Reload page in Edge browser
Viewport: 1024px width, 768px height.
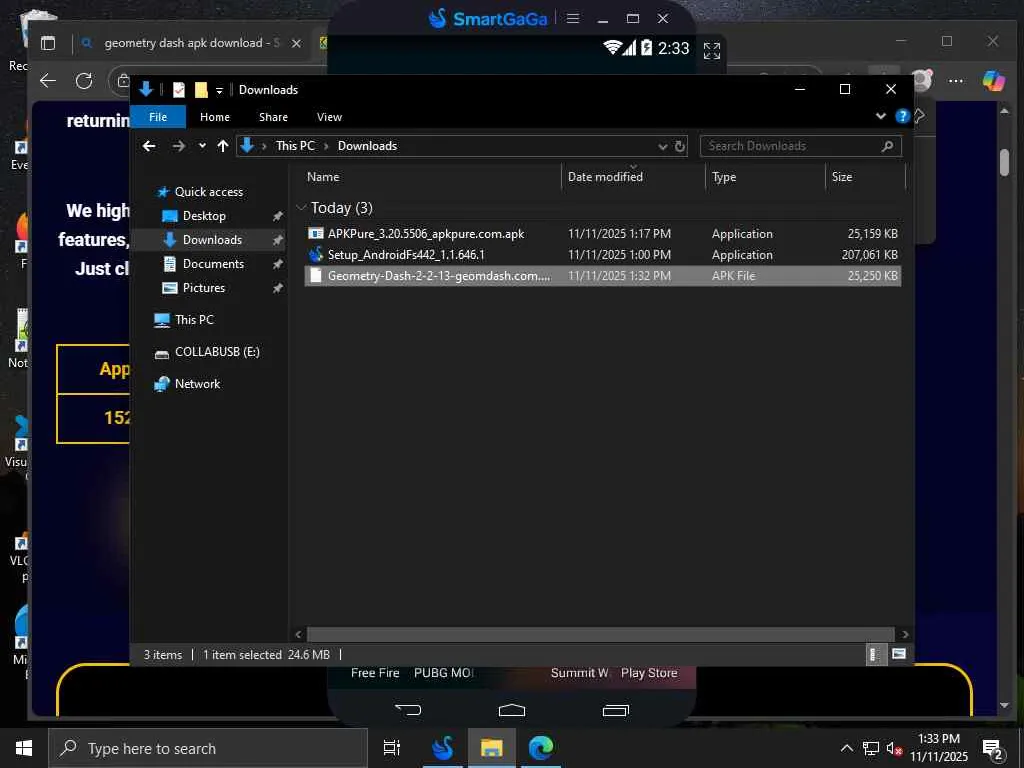point(84,81)
